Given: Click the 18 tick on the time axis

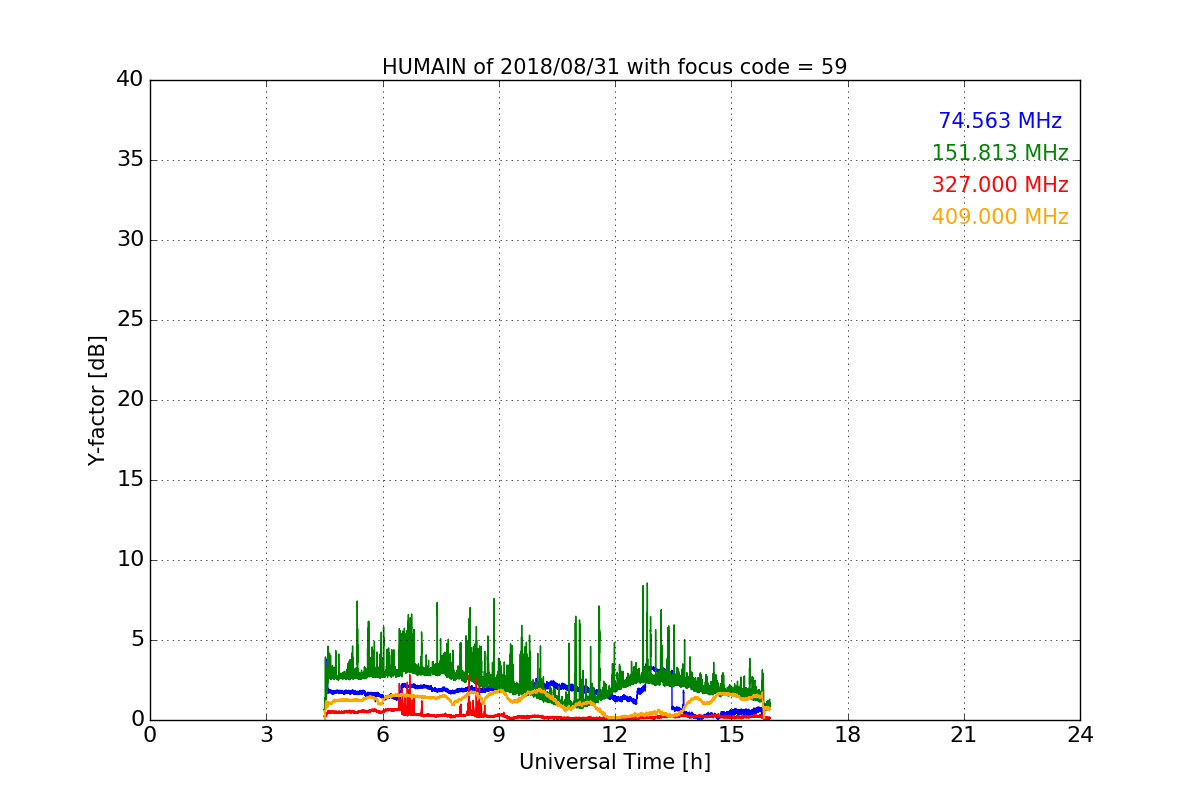Looking at the screenshot, I should (x=848, y=735).
